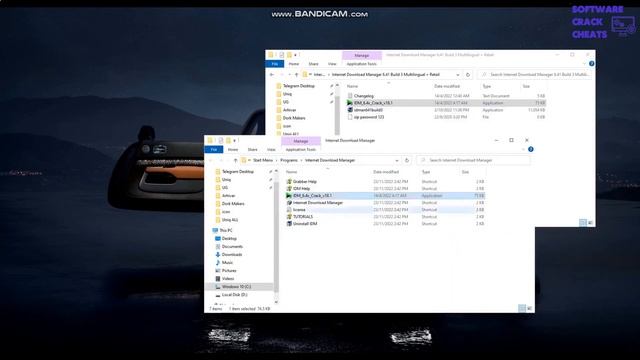Click the Uninstall IDM shortcut icon
This screenshot has width=640, height=360.
click(x=289, y=224)
